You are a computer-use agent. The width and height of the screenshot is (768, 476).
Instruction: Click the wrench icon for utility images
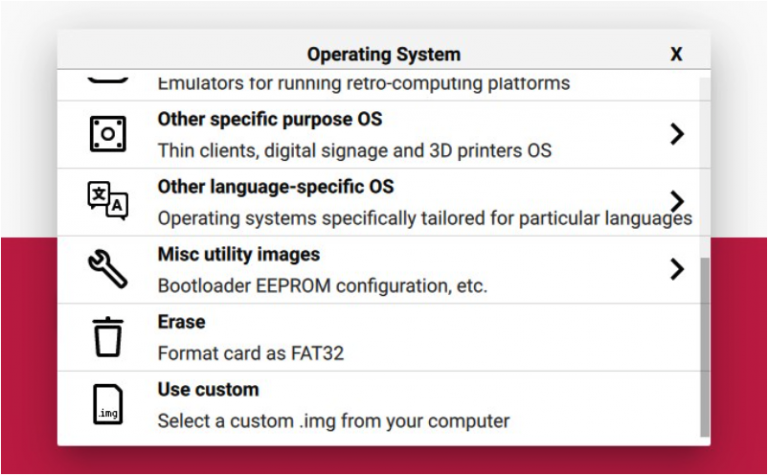[107, 269]
